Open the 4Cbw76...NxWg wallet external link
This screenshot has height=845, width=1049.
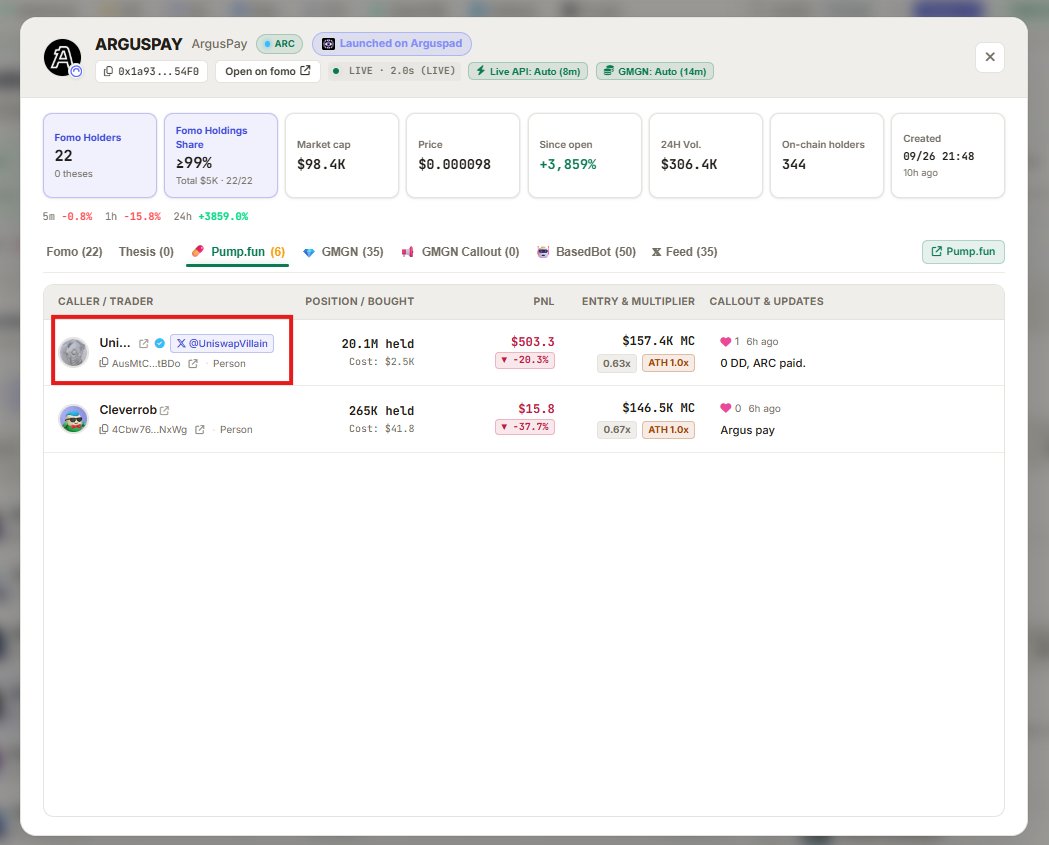(x=199, y=430)
